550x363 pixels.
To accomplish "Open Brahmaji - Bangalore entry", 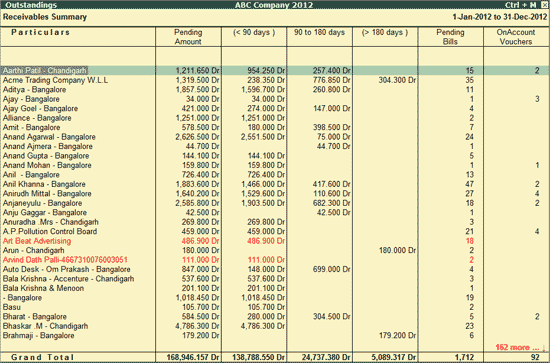I will pos(38,336).
